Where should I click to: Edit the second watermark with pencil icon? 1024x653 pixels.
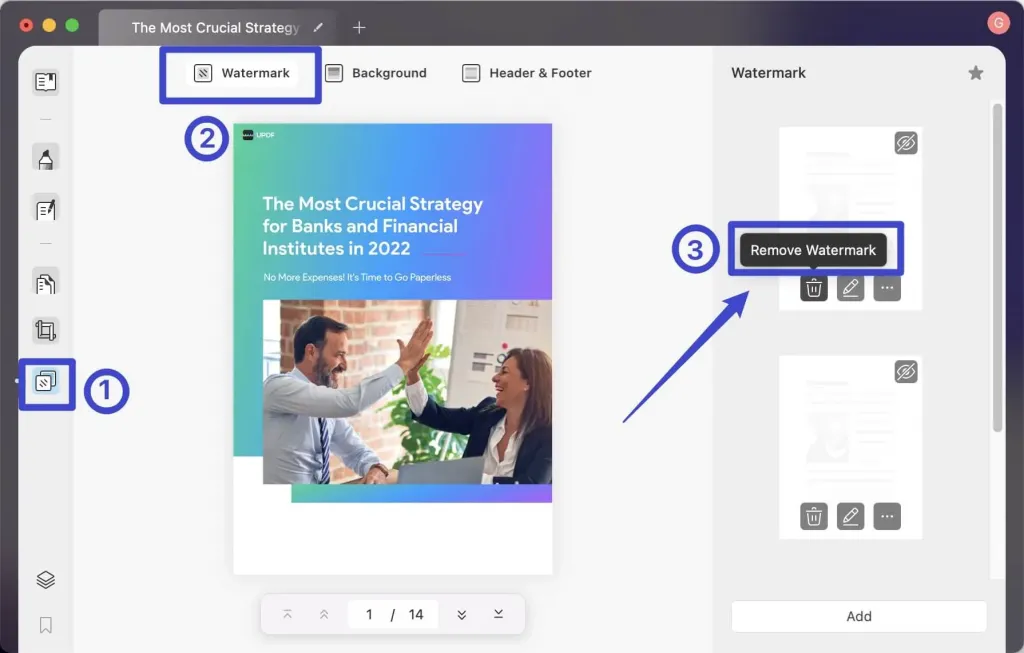click(850, 517)
